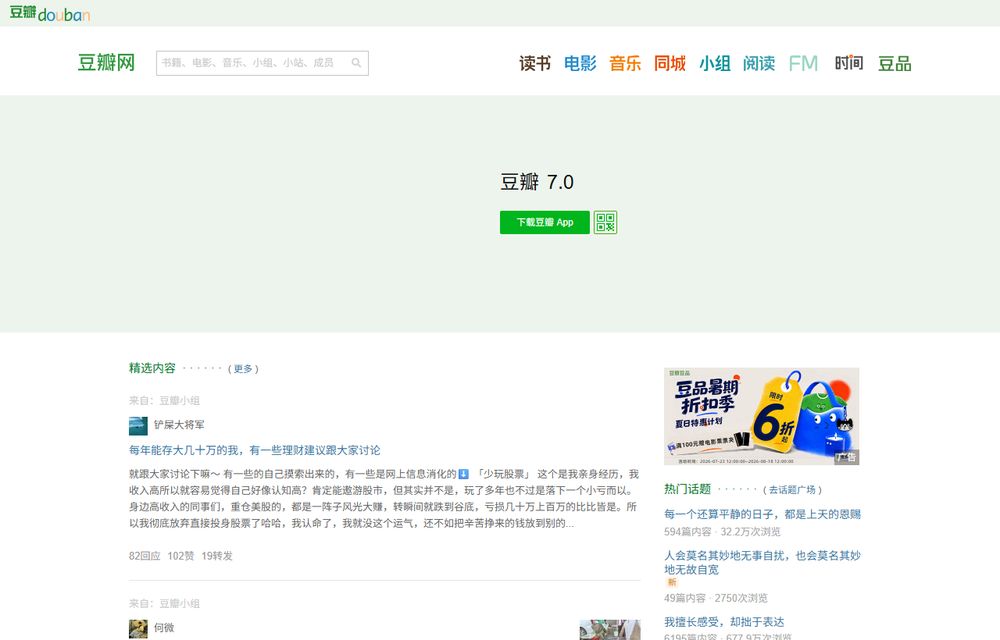Open topic 每一个还算平静的日子，都是上天的恩赐
Screen dimensions: 1000x640
coord(762,514)
